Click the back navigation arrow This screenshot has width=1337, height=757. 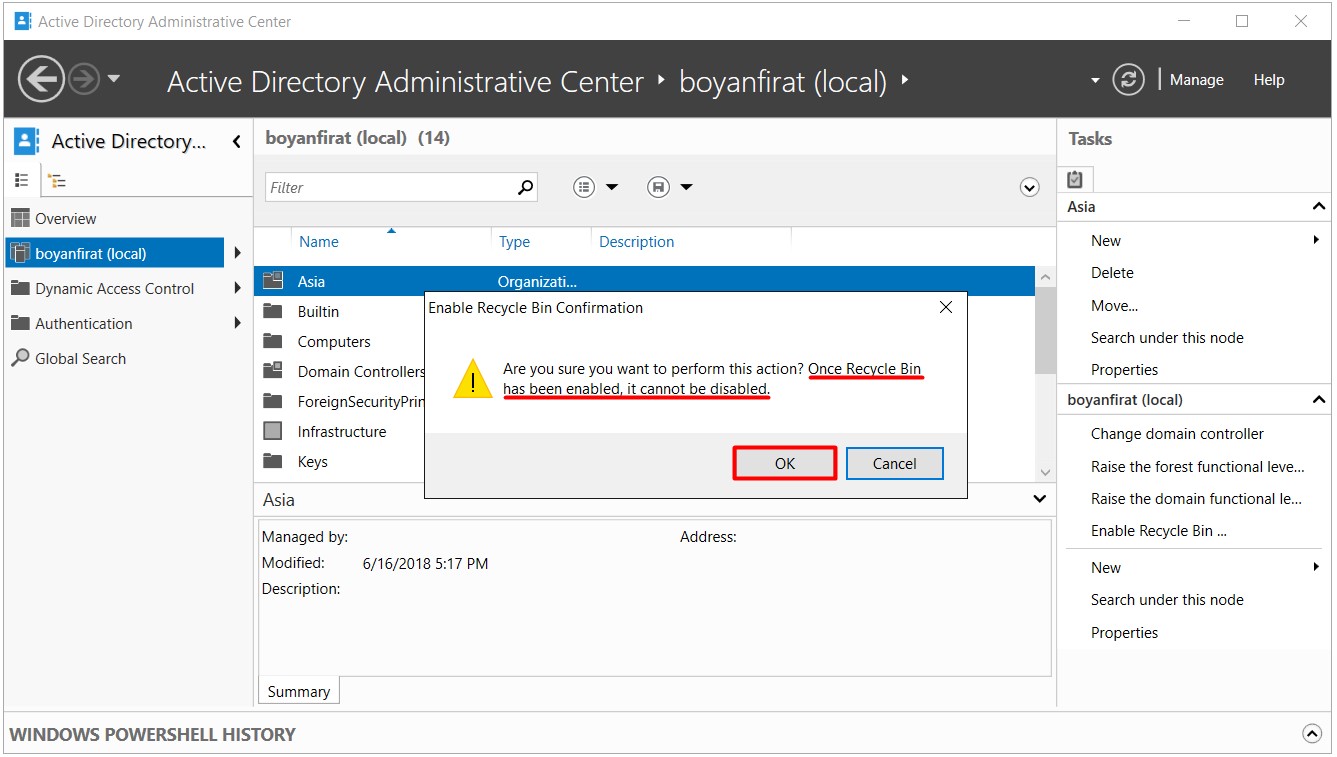coord(41,79)
